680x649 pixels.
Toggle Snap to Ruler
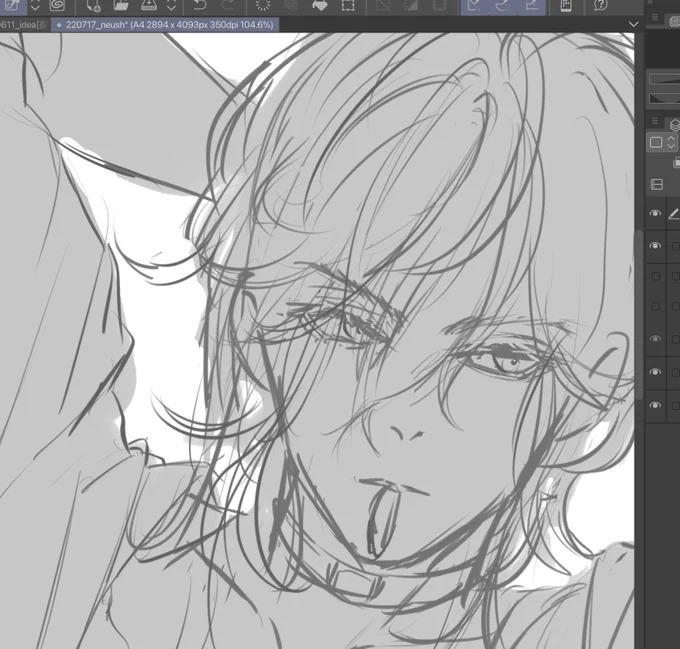(x=475, y=5)
